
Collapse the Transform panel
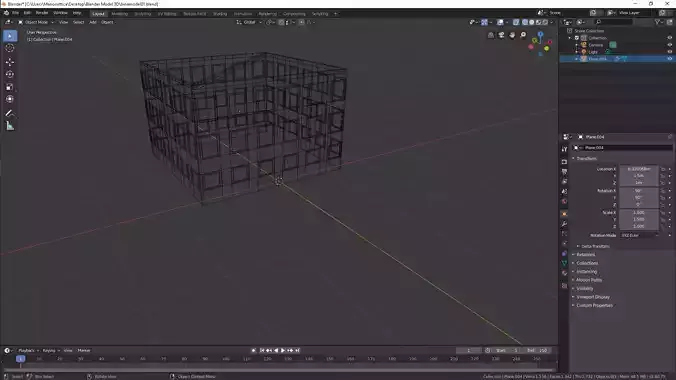pyautogui.click(x=586, y=159)
